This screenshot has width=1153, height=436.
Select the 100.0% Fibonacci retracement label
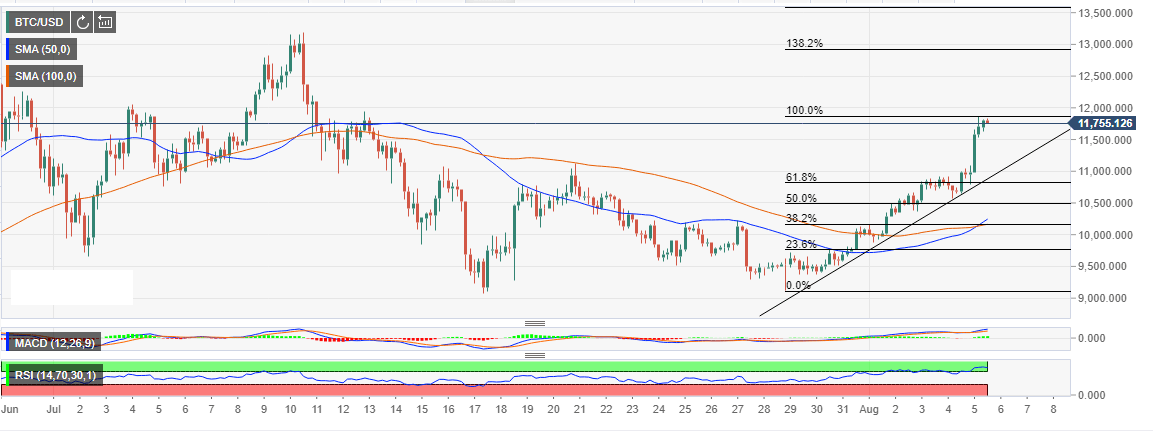pos(806,111)
